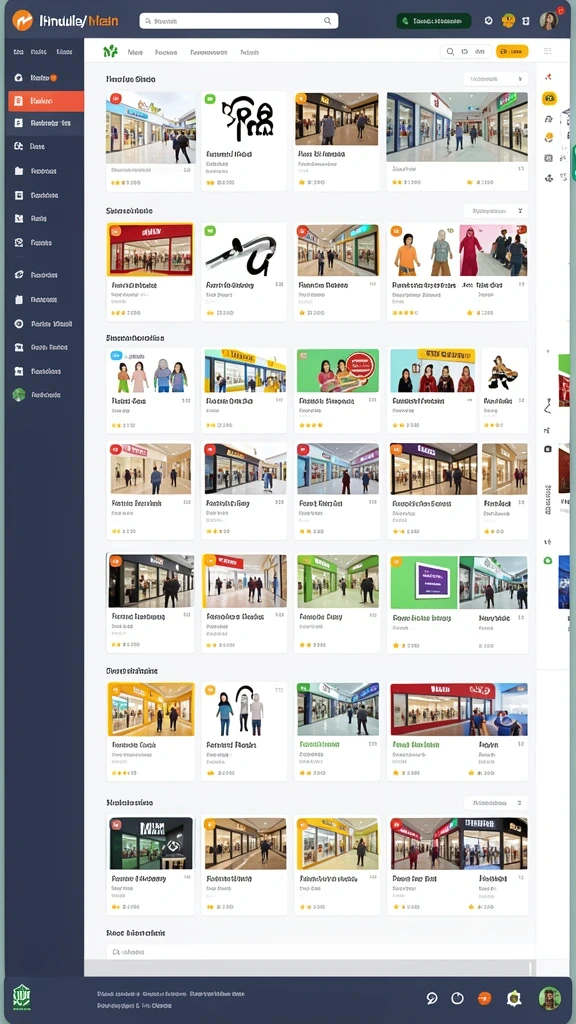Open the dropdown beside the last thumbnail section heading
Image resolution: width=576 pixels, height=1024 pixels.
(496, 803)
